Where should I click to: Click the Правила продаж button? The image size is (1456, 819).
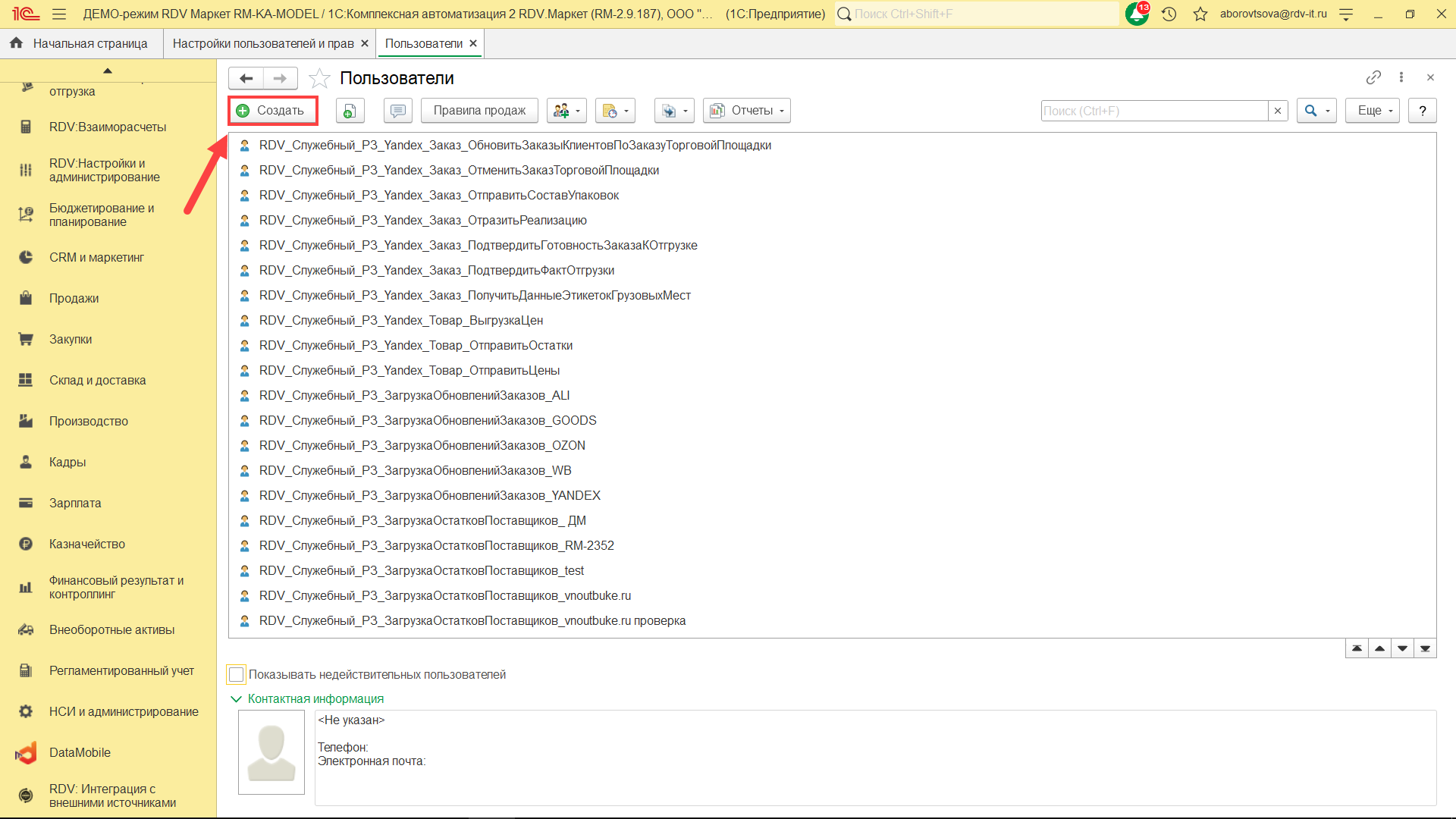coord(479,111)
